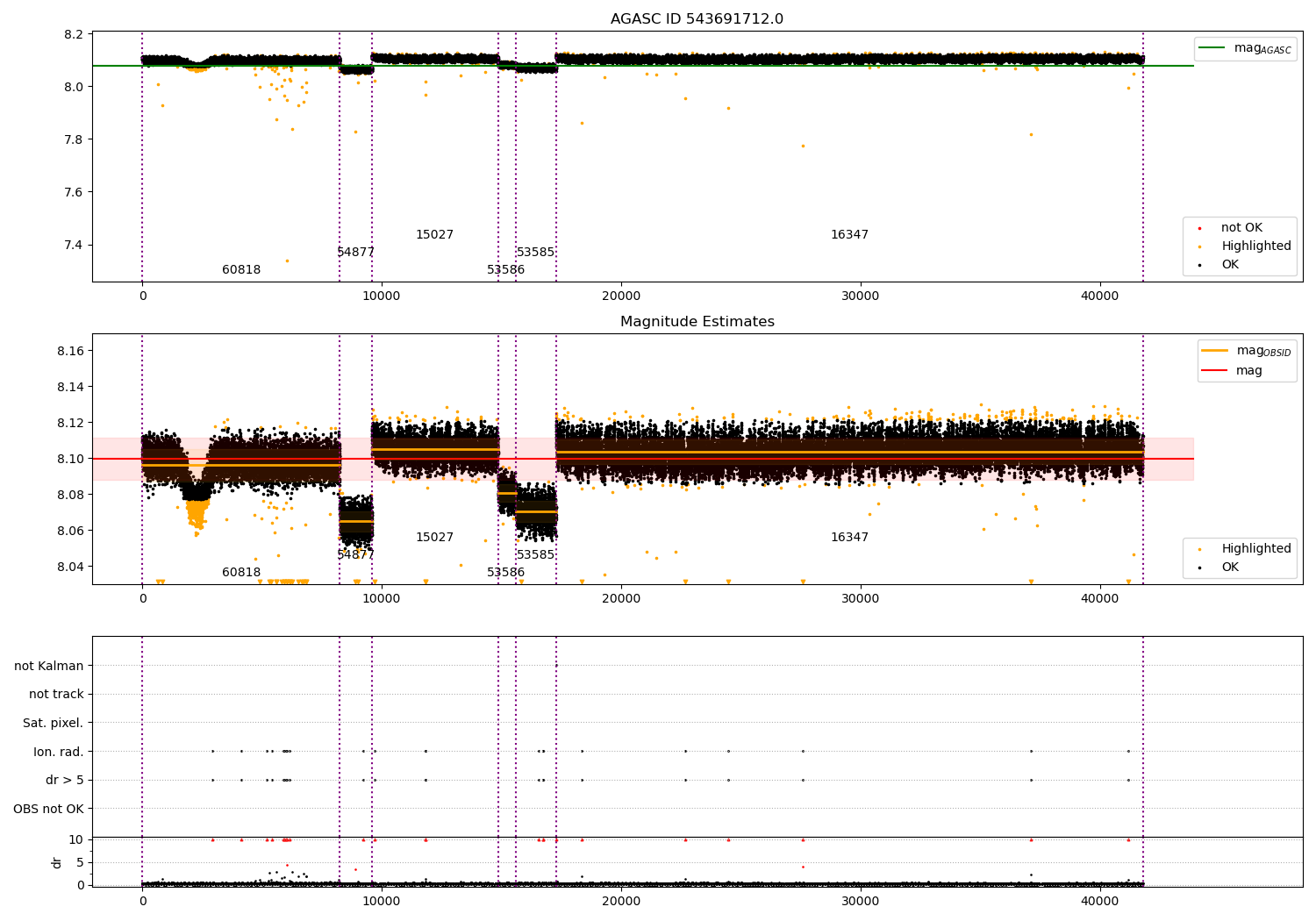Click the 8.0 y-axis tick label
This screenshot has width=1316, height=921.
tap(75, 88)
